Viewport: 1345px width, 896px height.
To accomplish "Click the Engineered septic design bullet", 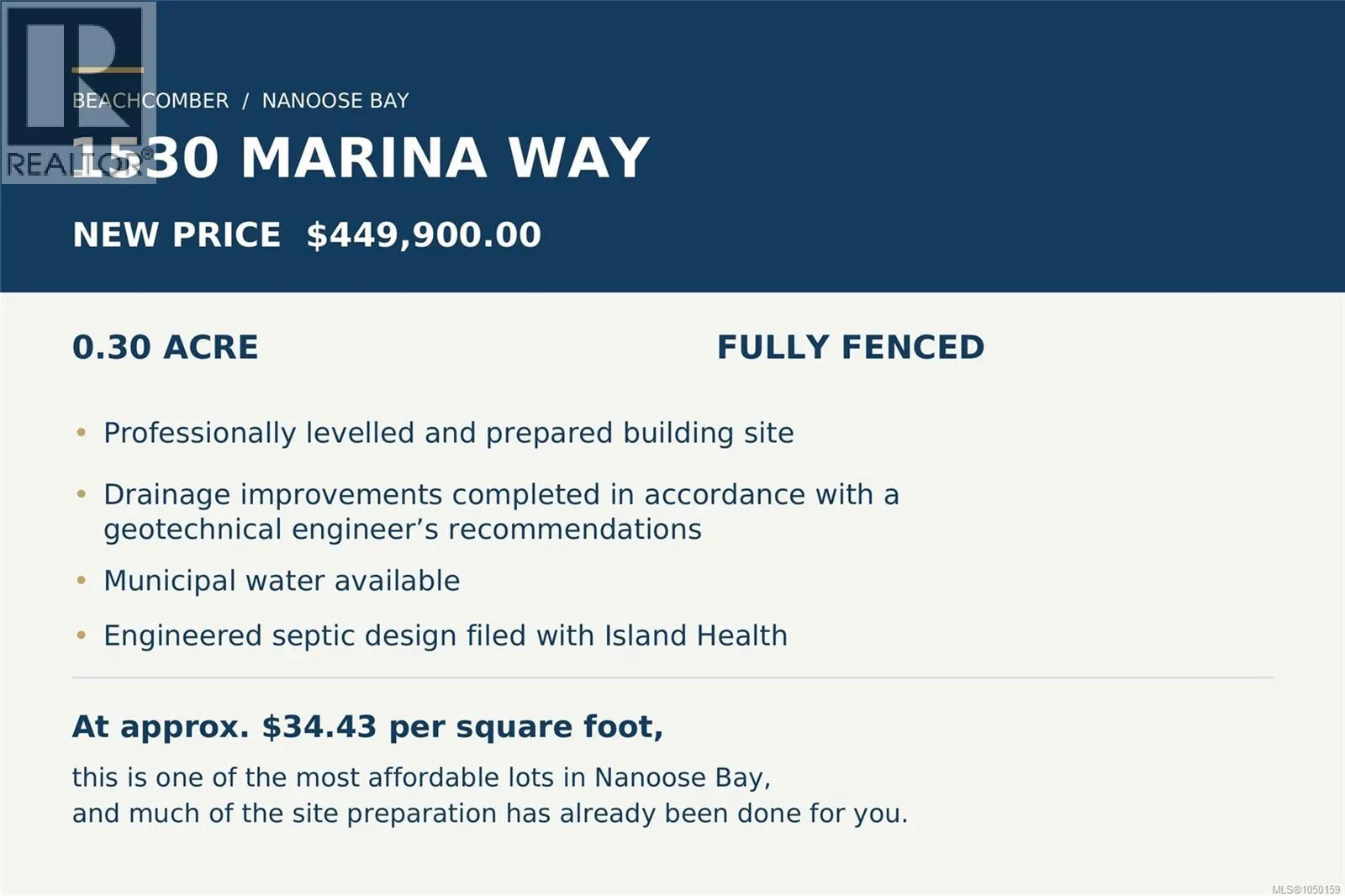I will coord(446,635).
